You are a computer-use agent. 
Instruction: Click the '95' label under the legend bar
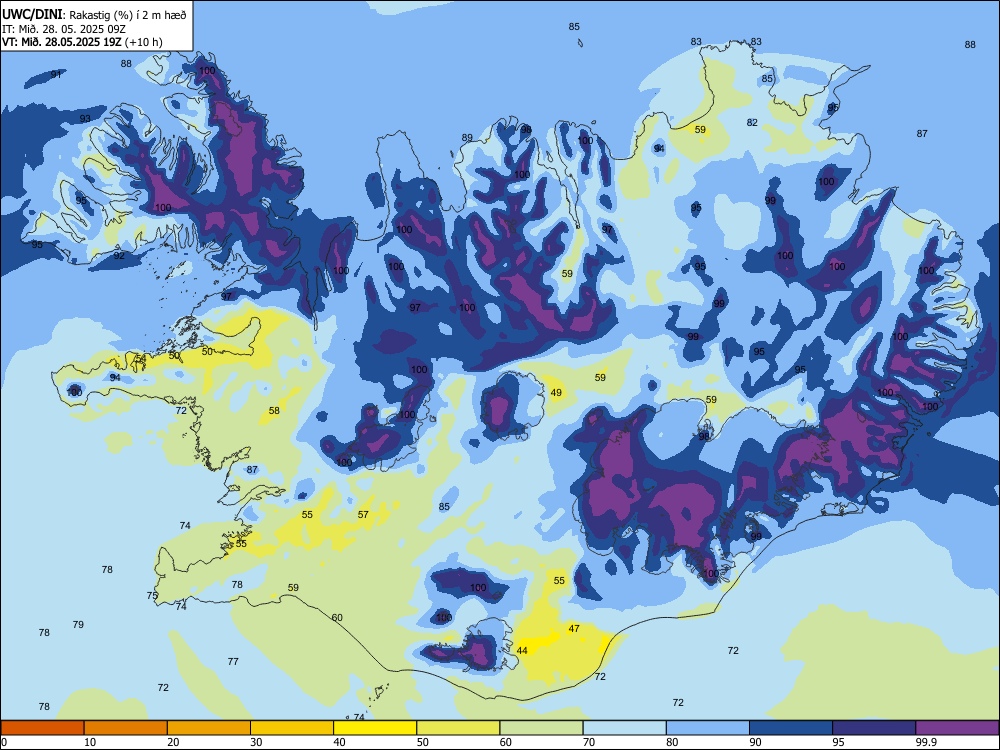[839, 742]
